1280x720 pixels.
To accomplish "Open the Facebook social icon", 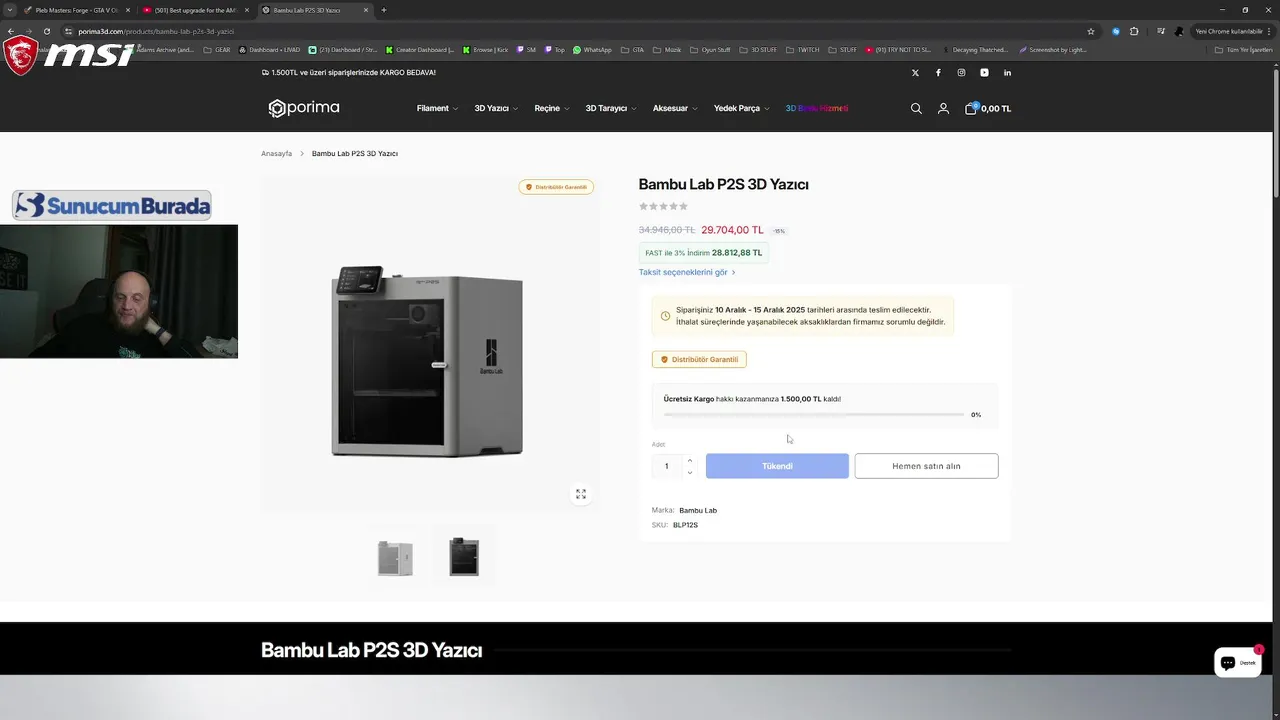I will 938,72.
